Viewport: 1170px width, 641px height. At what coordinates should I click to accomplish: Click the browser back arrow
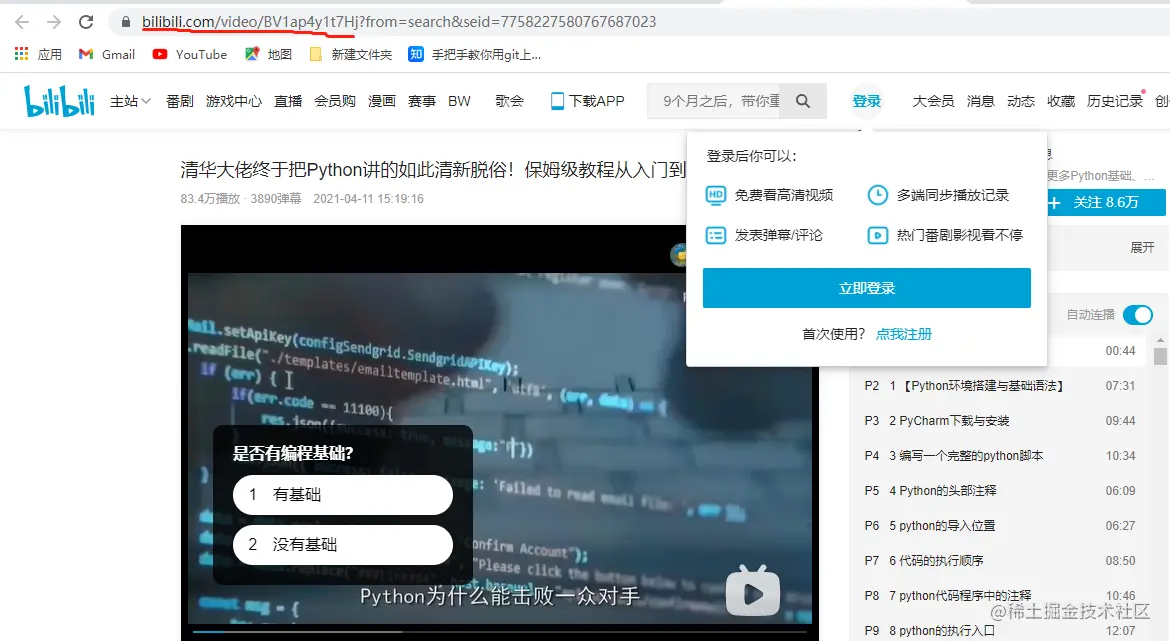(22, 22)
